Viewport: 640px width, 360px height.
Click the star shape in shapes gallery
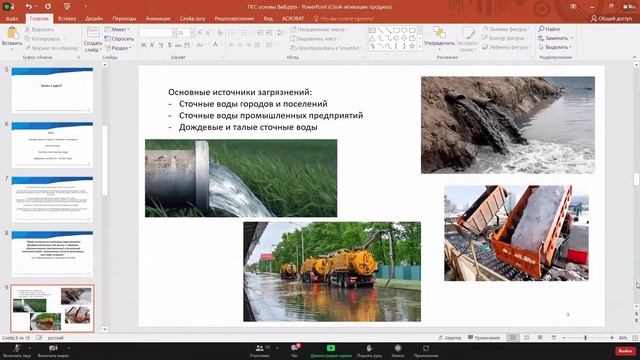point(412,47)
